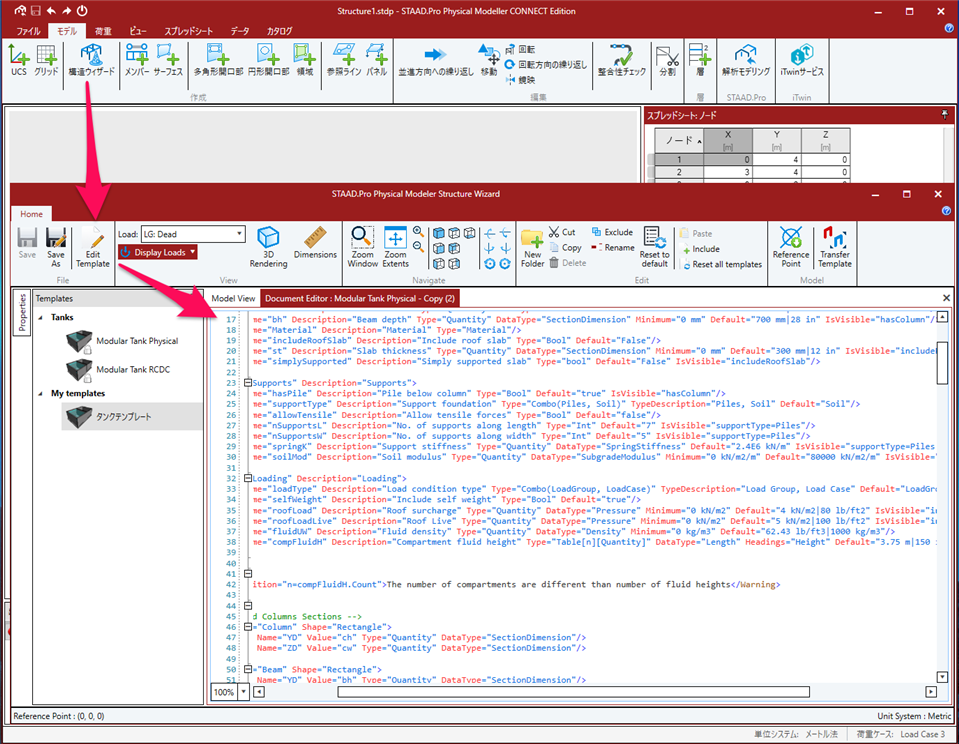The image size is (959, 744).
Task: Launch the 構造ウィザード structure wizard
Action: coord(91,60)
